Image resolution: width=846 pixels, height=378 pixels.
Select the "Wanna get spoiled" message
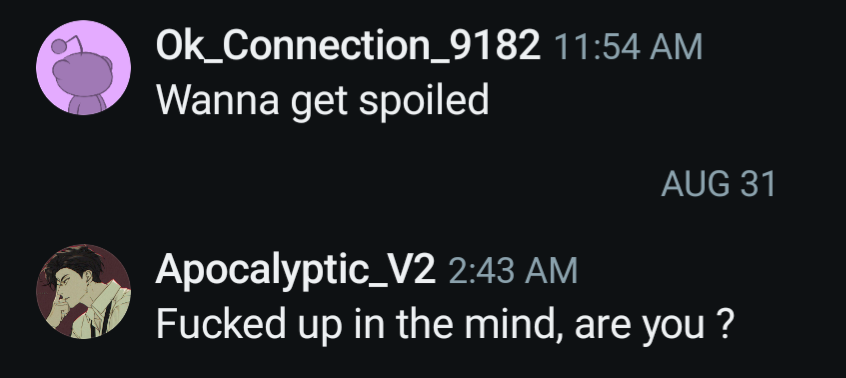tap(323, 101)
